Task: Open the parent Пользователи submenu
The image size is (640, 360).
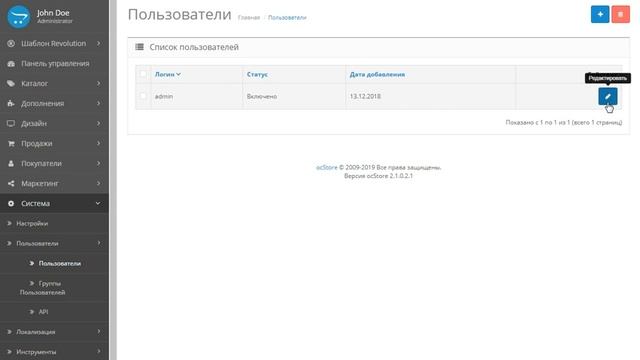Action: tap(55, 243)
